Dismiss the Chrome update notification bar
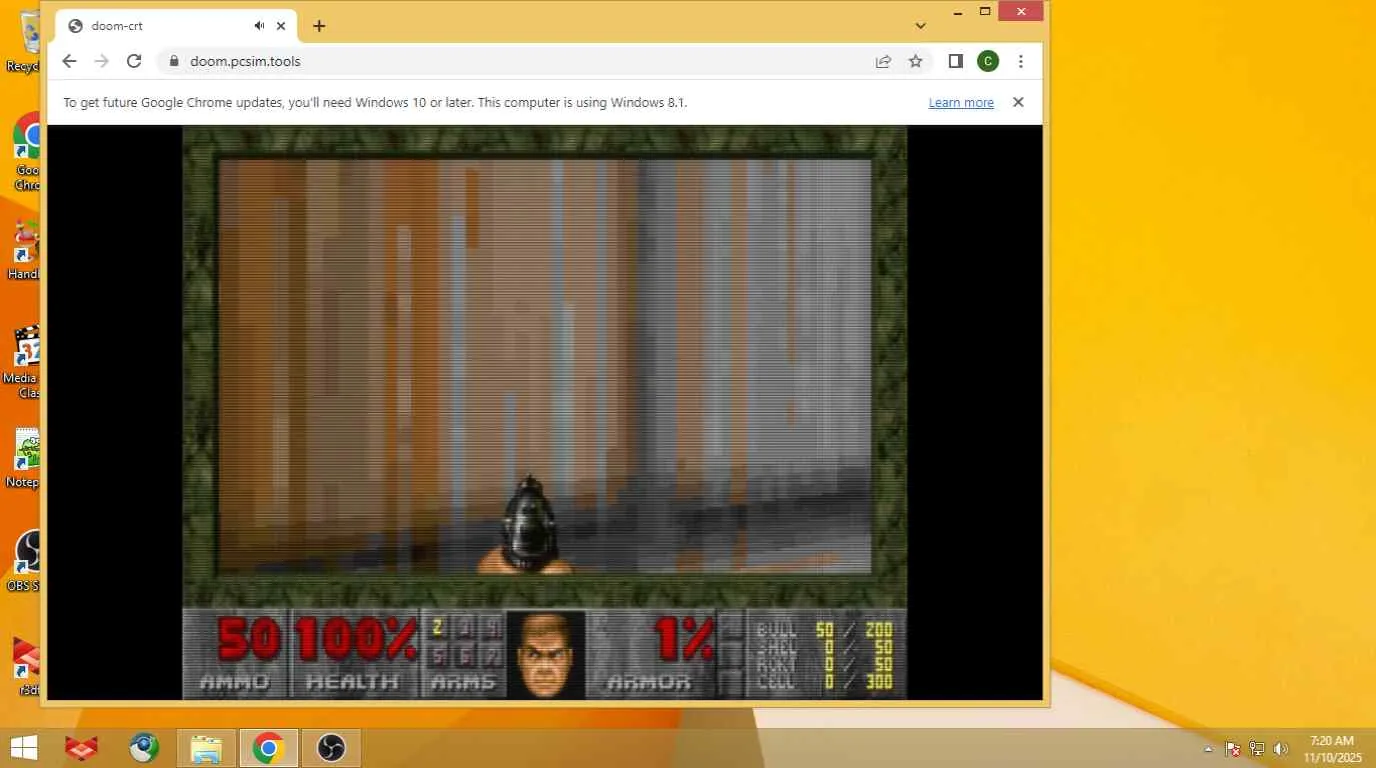 [1018, 102]
